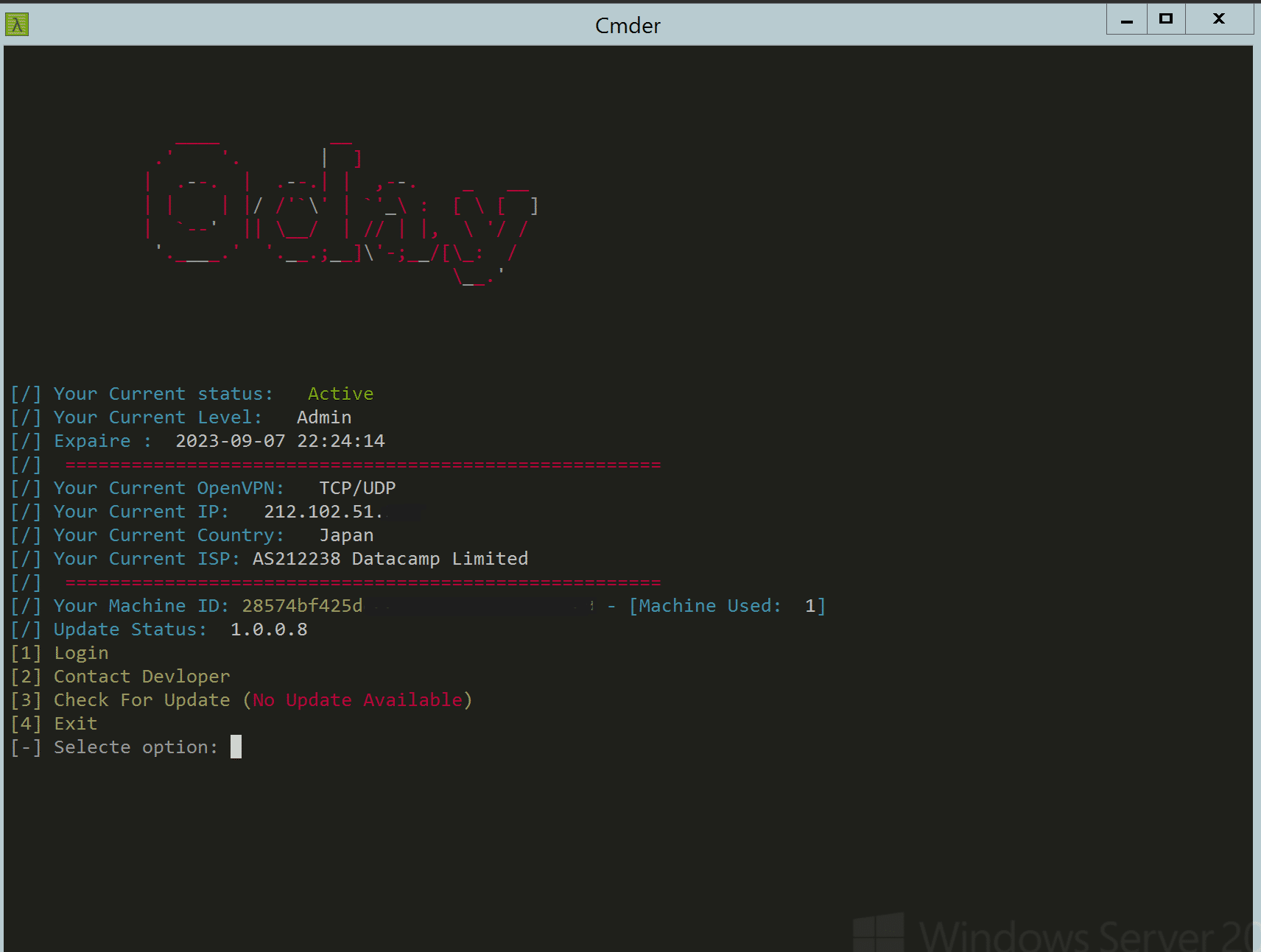Maximize the Cmder window
The width and height of the screenshot is (1261, 952).
[x=1166, y=19]
